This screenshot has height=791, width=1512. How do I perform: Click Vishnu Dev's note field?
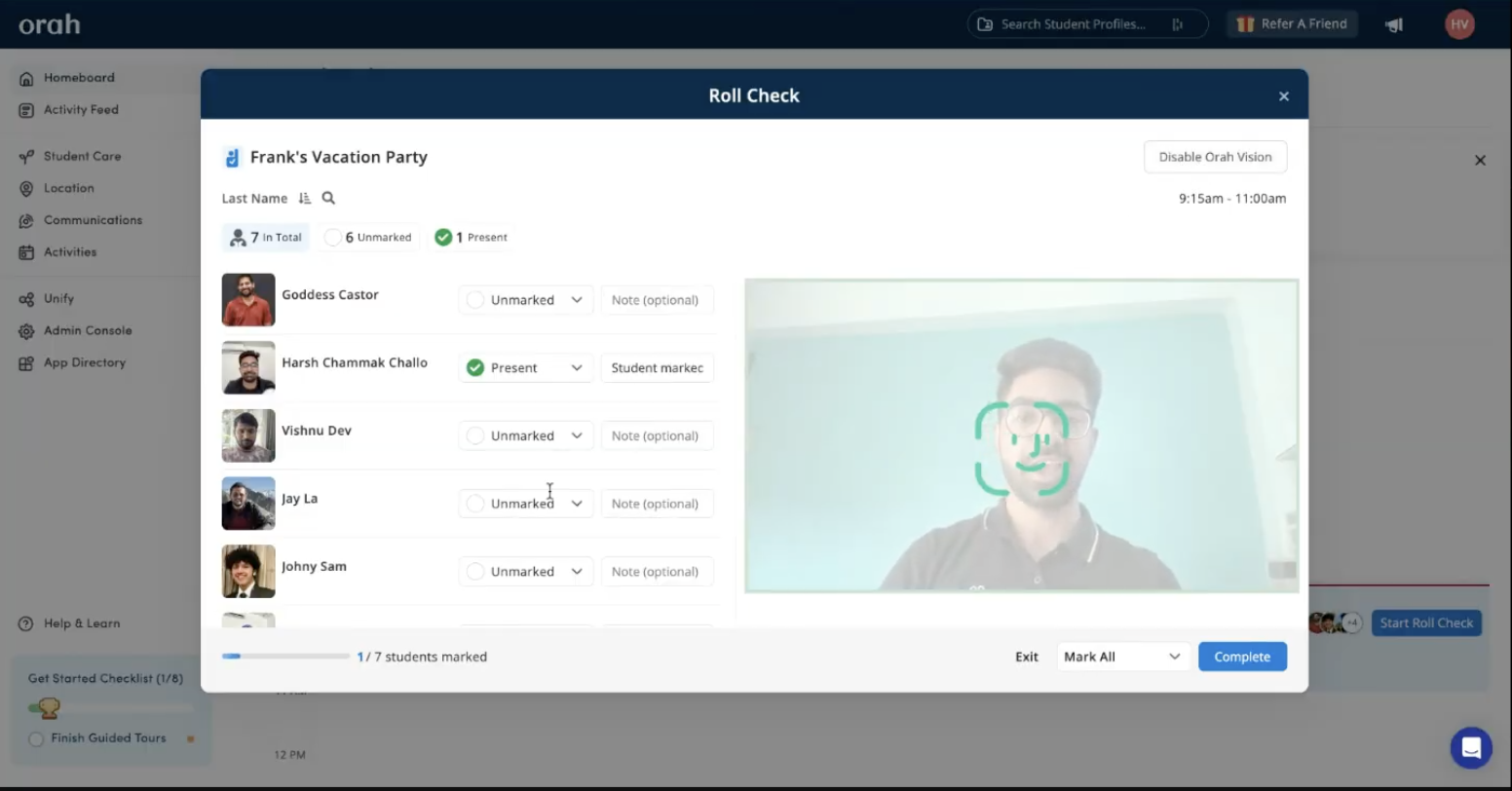point(658,435)
